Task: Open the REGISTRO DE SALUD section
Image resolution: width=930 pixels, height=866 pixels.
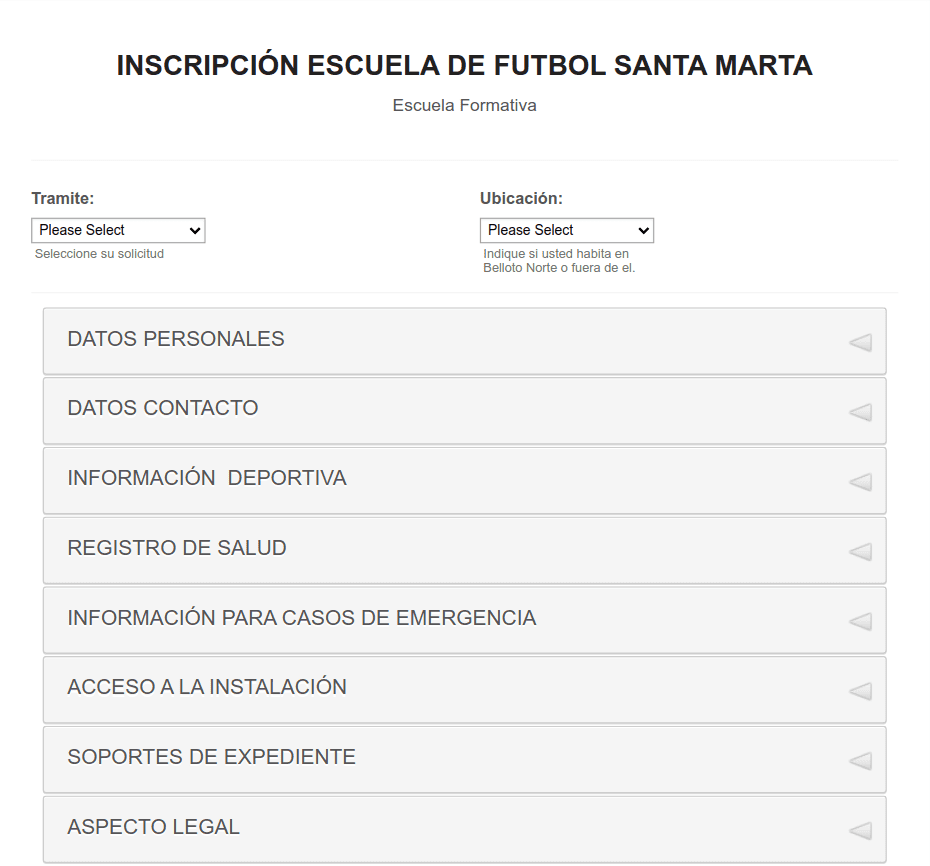Action: pos(464,550)
